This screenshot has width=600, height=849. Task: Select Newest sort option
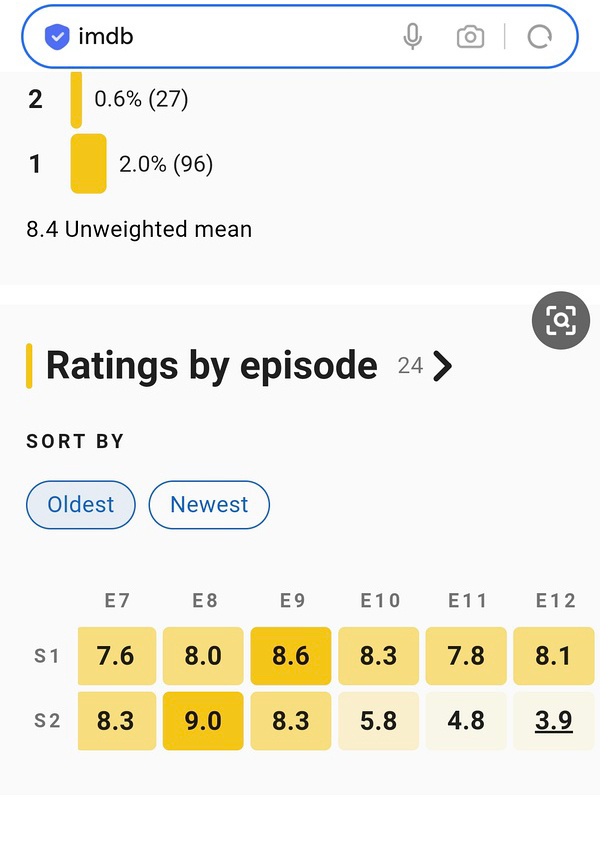(x=209, y=505)
